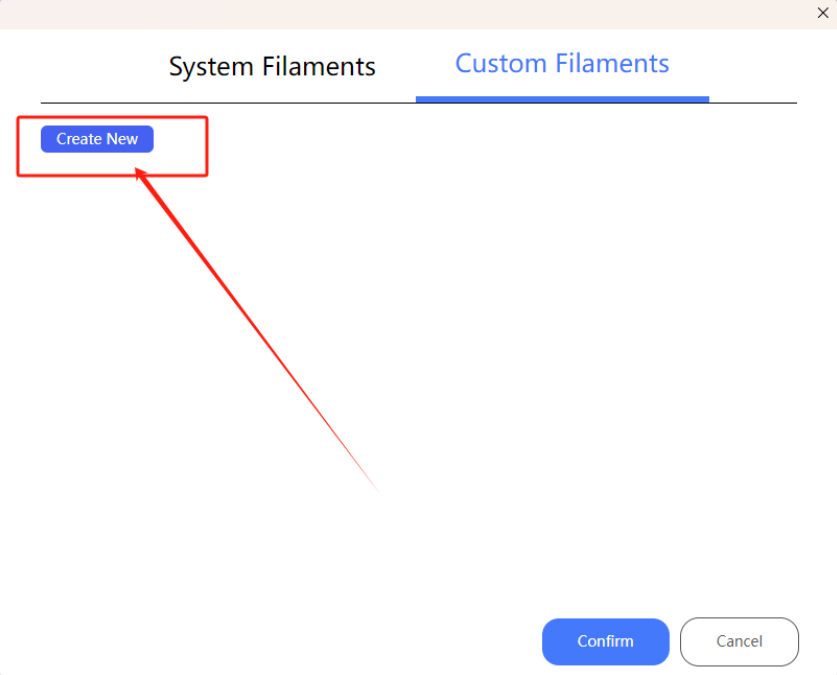Confirm the filament choices
The image size is (837, 675).
[605, 641]
